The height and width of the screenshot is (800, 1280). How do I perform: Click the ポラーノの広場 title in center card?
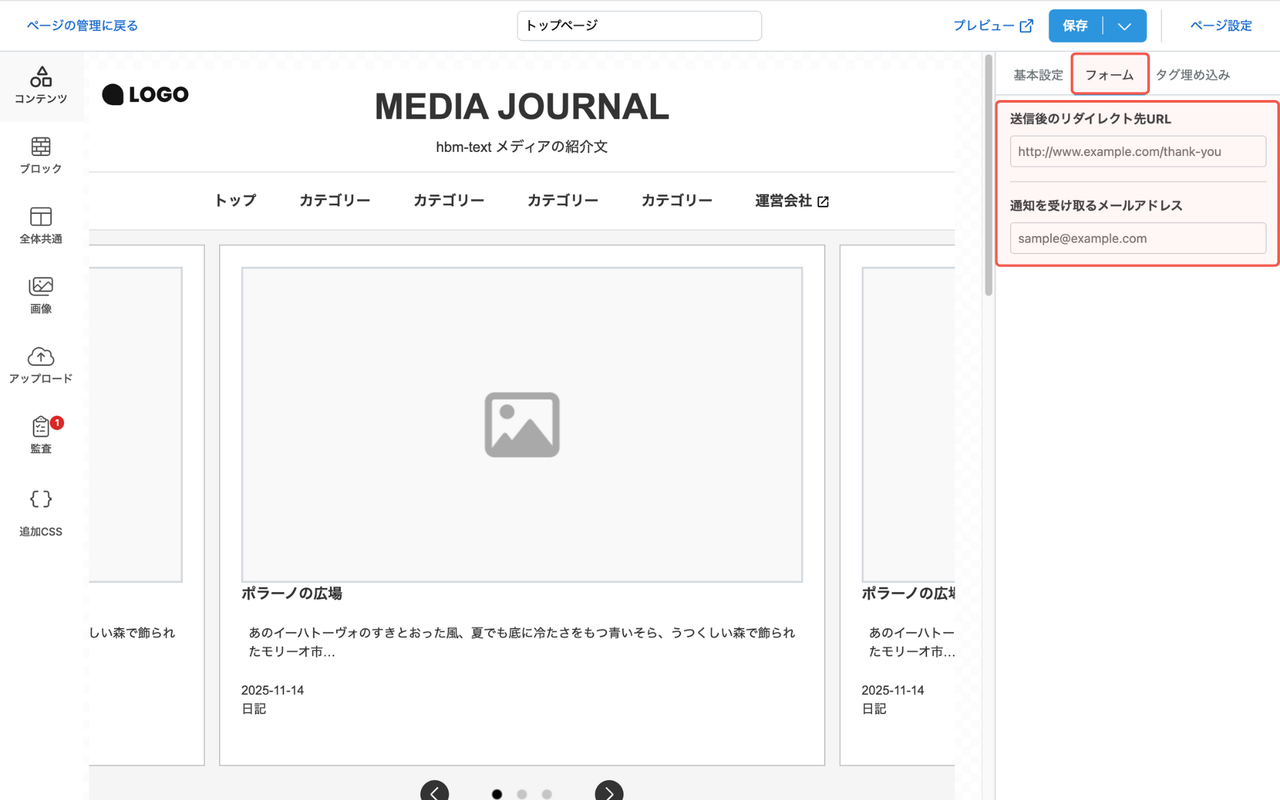tap(292, 593)
